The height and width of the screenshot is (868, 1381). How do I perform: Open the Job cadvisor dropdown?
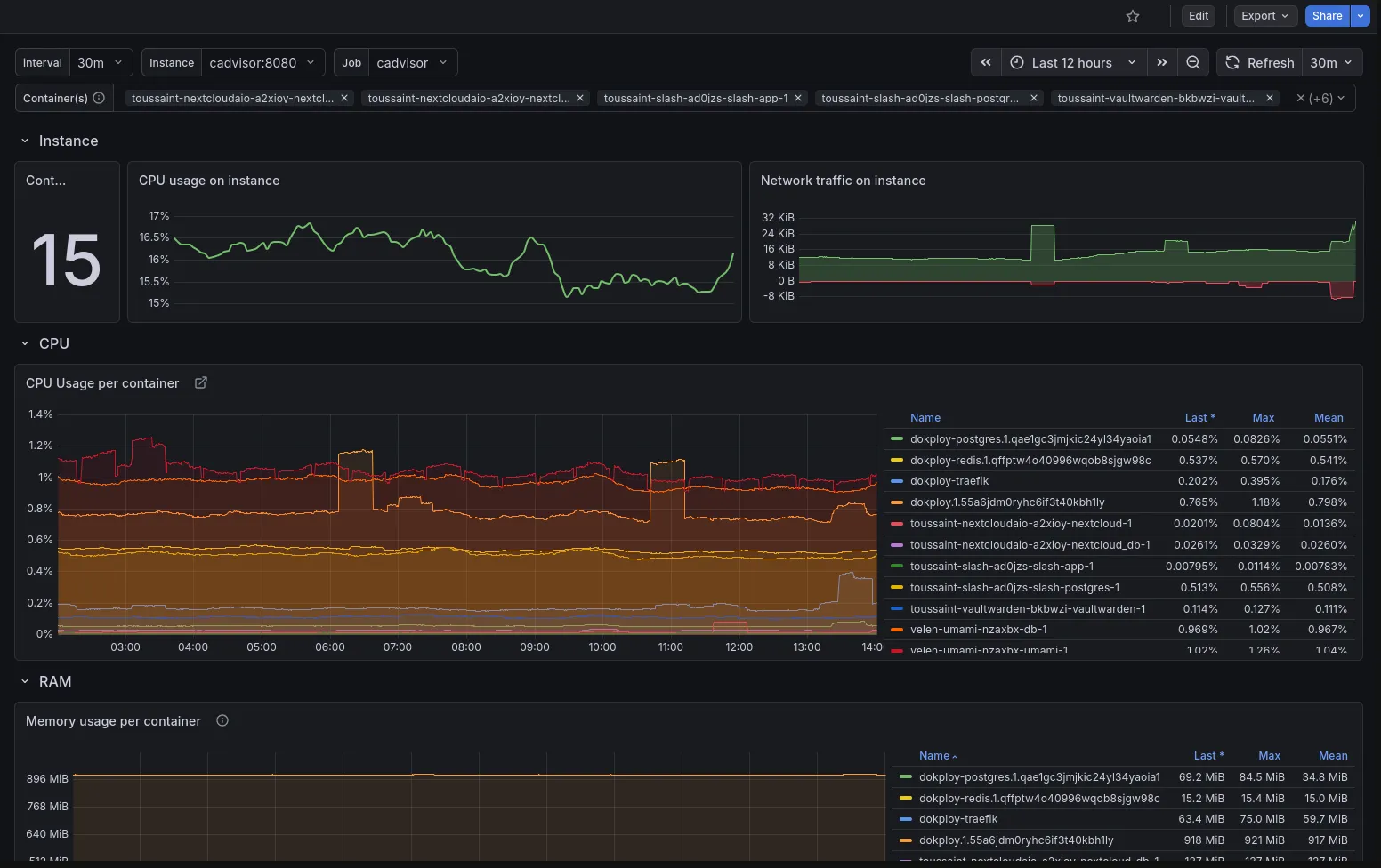pos(413,62)
